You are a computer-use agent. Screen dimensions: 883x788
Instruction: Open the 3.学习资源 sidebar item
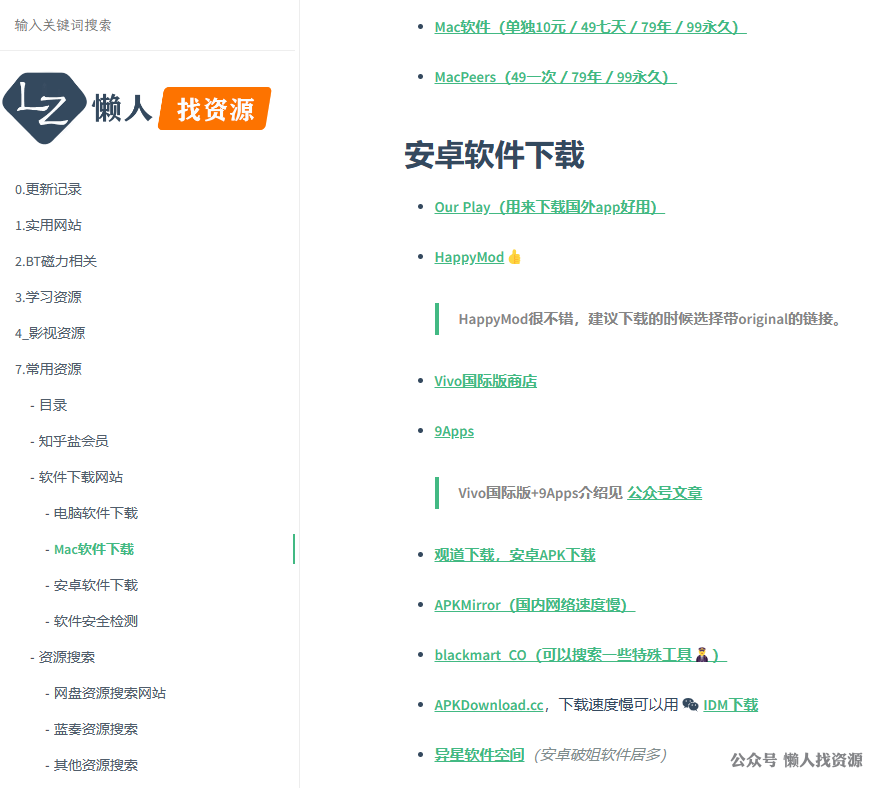pyautogui.click(x=48, y=297)
